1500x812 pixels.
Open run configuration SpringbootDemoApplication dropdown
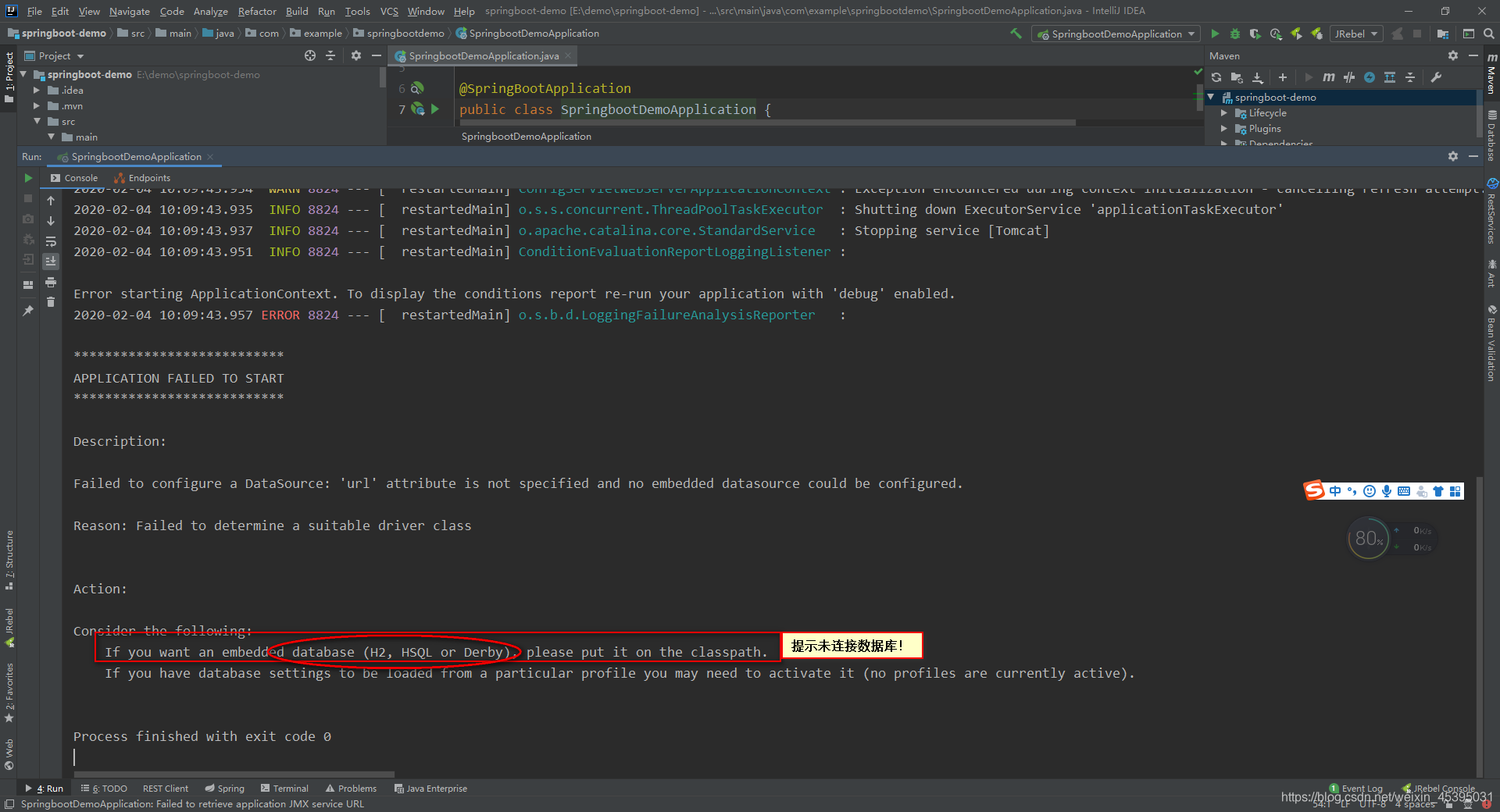1116,34
